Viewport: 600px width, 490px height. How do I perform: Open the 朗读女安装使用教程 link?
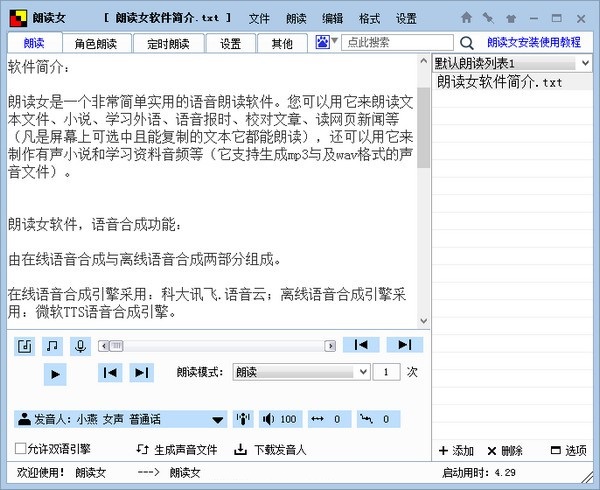pos(534,43)
